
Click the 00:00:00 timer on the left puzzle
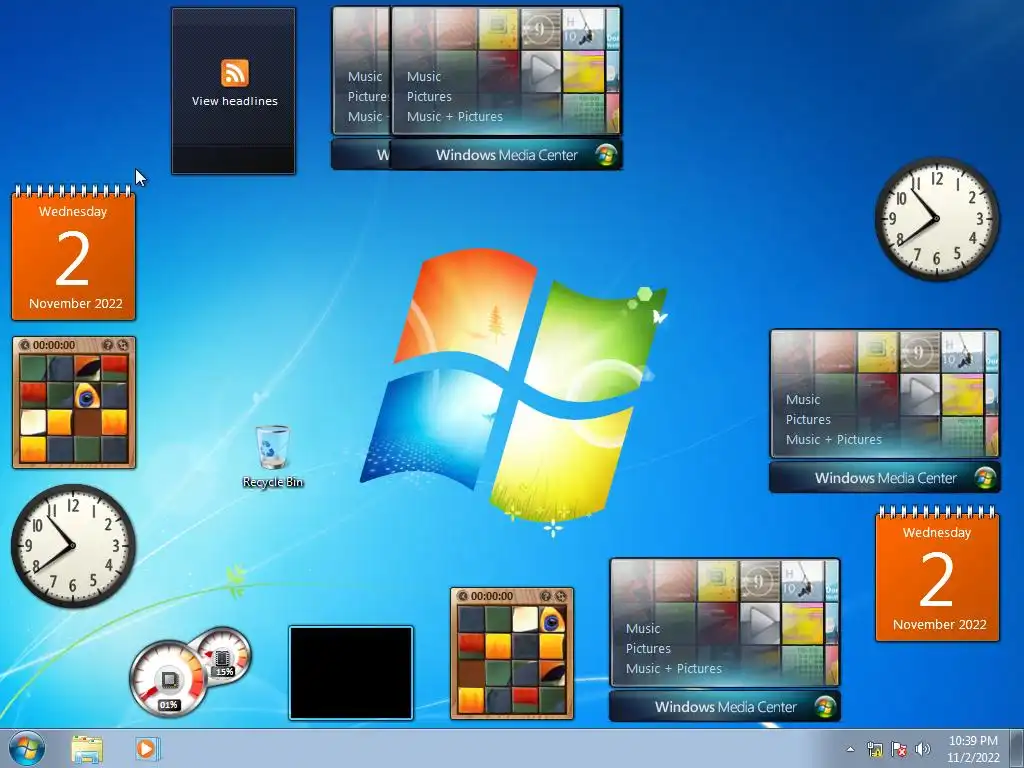54,345
